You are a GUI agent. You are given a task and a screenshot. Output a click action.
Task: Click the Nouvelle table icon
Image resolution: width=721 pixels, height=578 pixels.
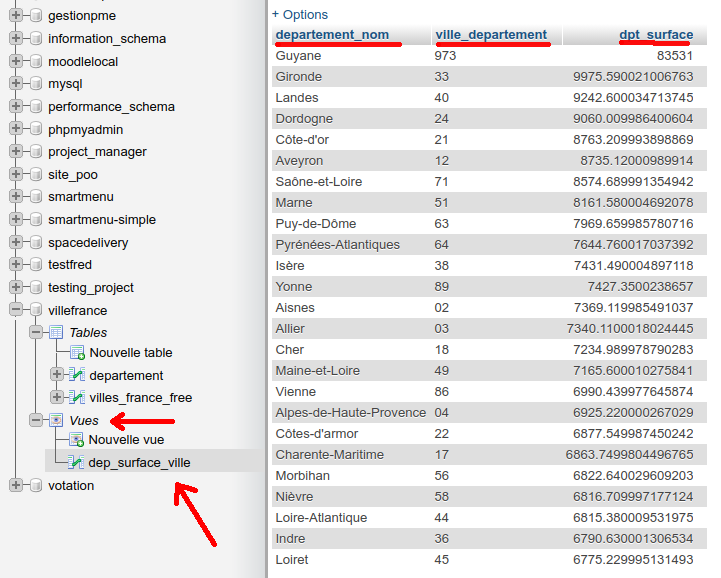pyautogui.click(x=77, y=352)
